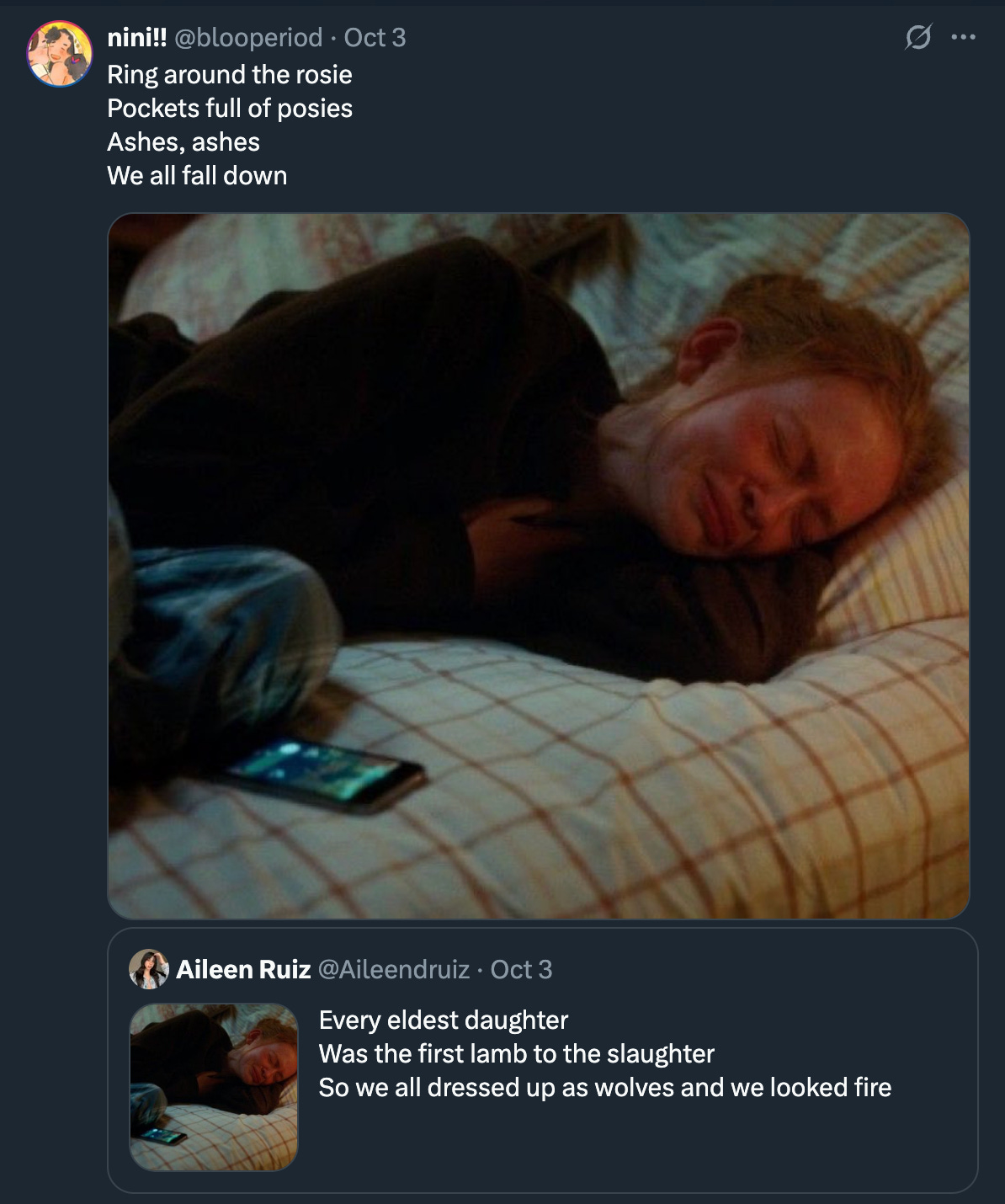Click the 'Ring around the rosie' line

coord(230,74)
